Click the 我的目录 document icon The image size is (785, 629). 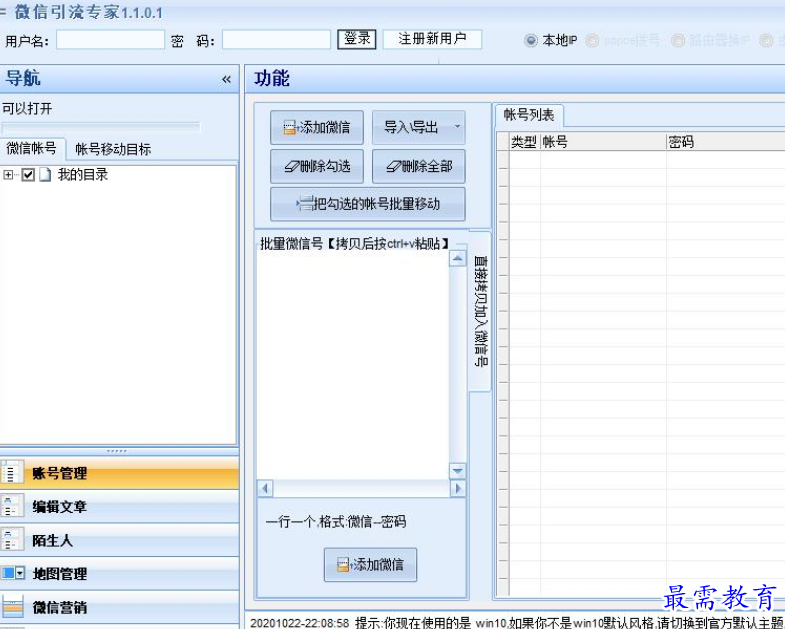tap(45, 175)
